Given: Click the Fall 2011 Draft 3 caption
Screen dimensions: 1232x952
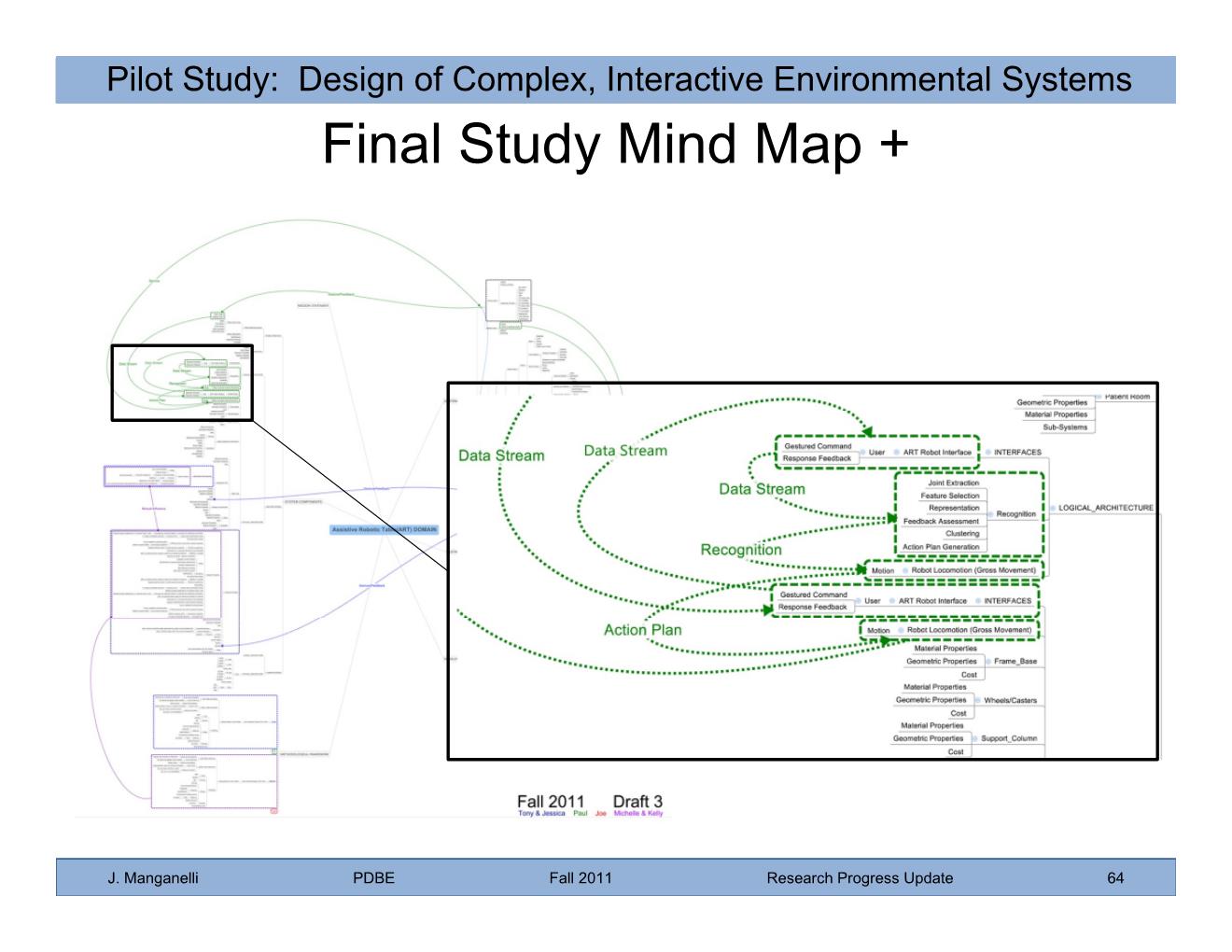Looking at the screenshot, I should coord(590,802).
